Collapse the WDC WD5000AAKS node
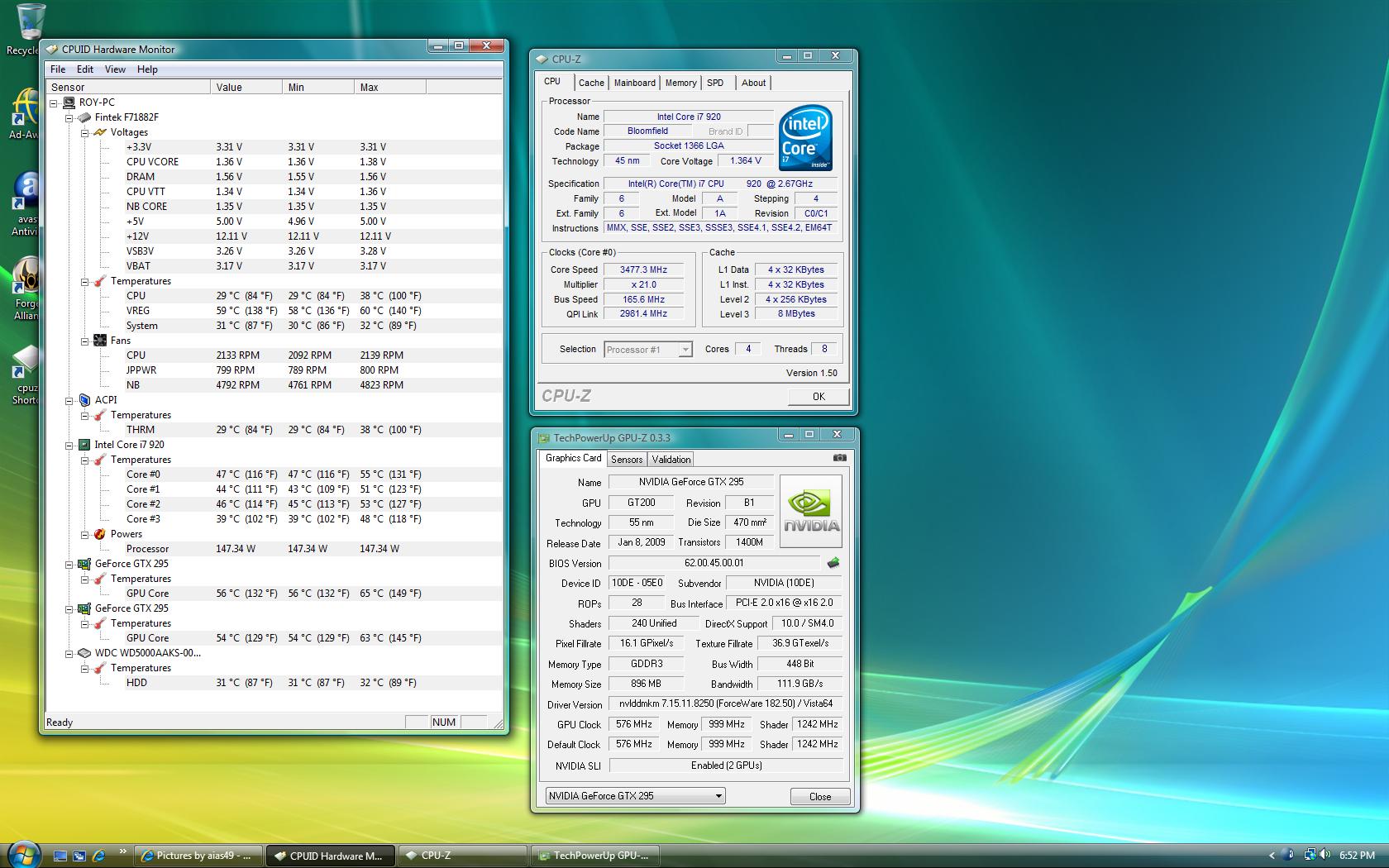This screenshot has width=1389, height=868. [x=69, y=653]
